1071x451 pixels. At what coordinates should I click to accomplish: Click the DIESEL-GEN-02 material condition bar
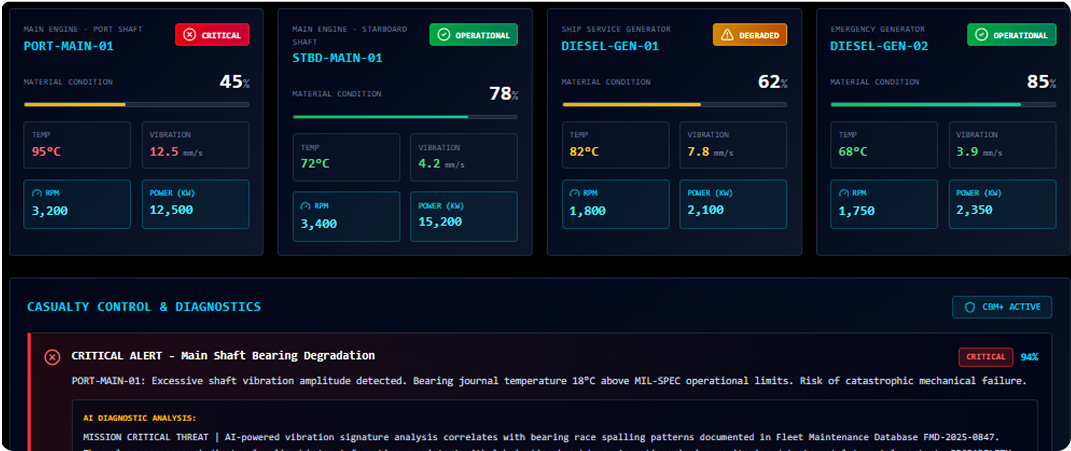coord(943,104)
